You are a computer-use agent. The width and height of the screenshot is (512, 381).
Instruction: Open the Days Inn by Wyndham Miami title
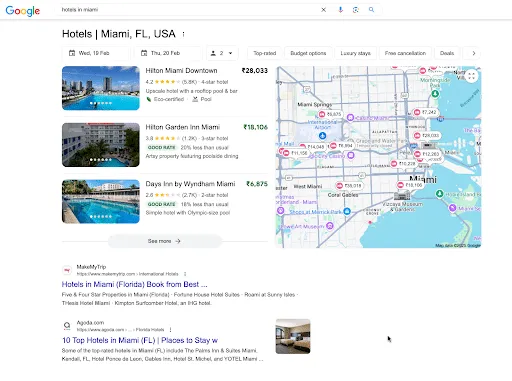(190, 184)
